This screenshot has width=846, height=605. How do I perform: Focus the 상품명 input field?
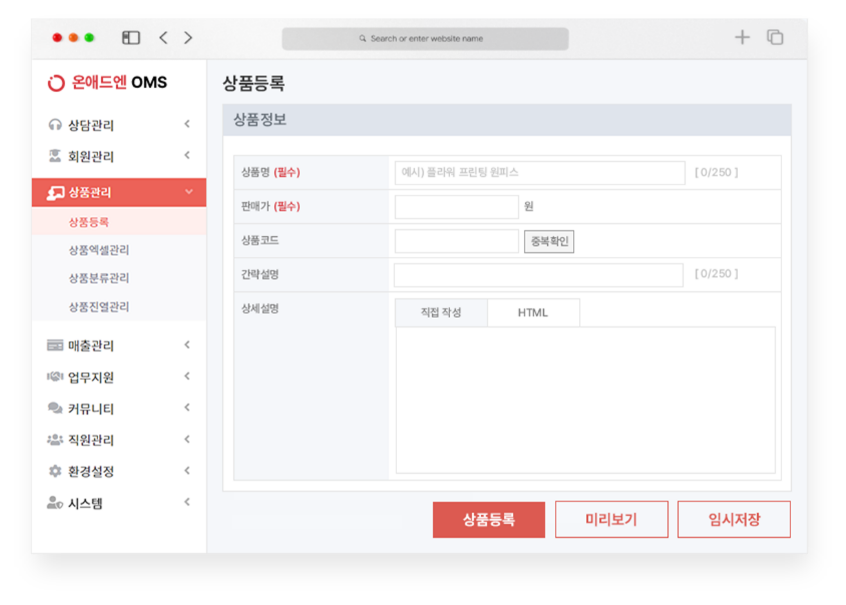[540, 173]
